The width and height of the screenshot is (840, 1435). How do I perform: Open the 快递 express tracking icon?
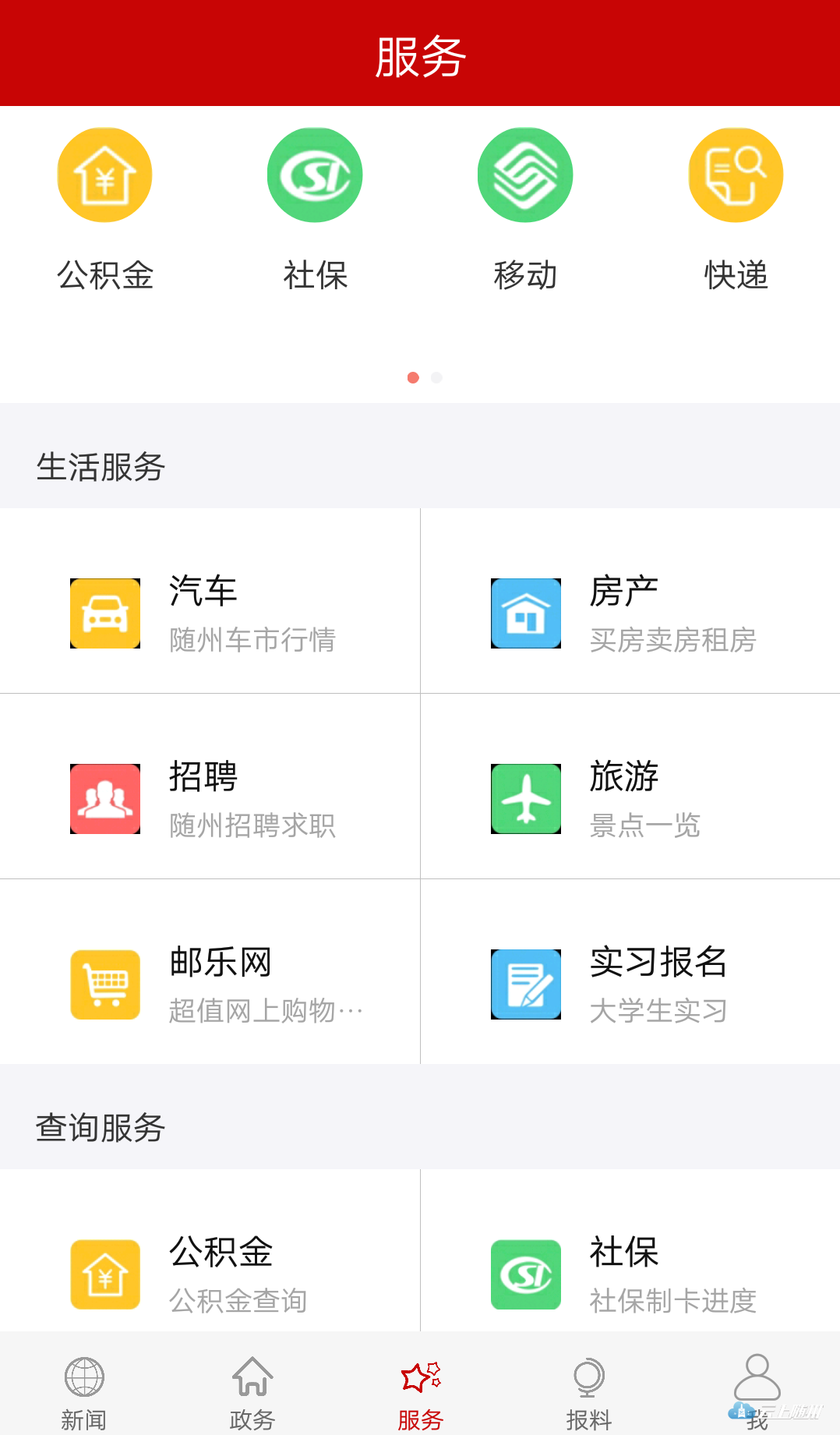[736, 175]
